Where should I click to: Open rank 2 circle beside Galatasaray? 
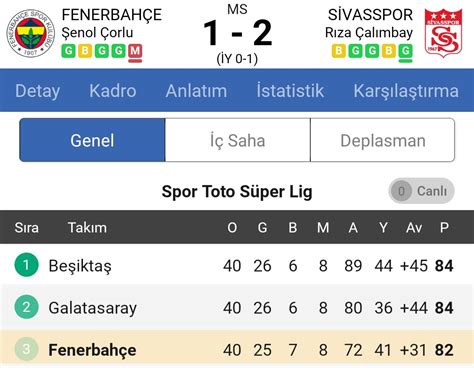pos(27,307)
